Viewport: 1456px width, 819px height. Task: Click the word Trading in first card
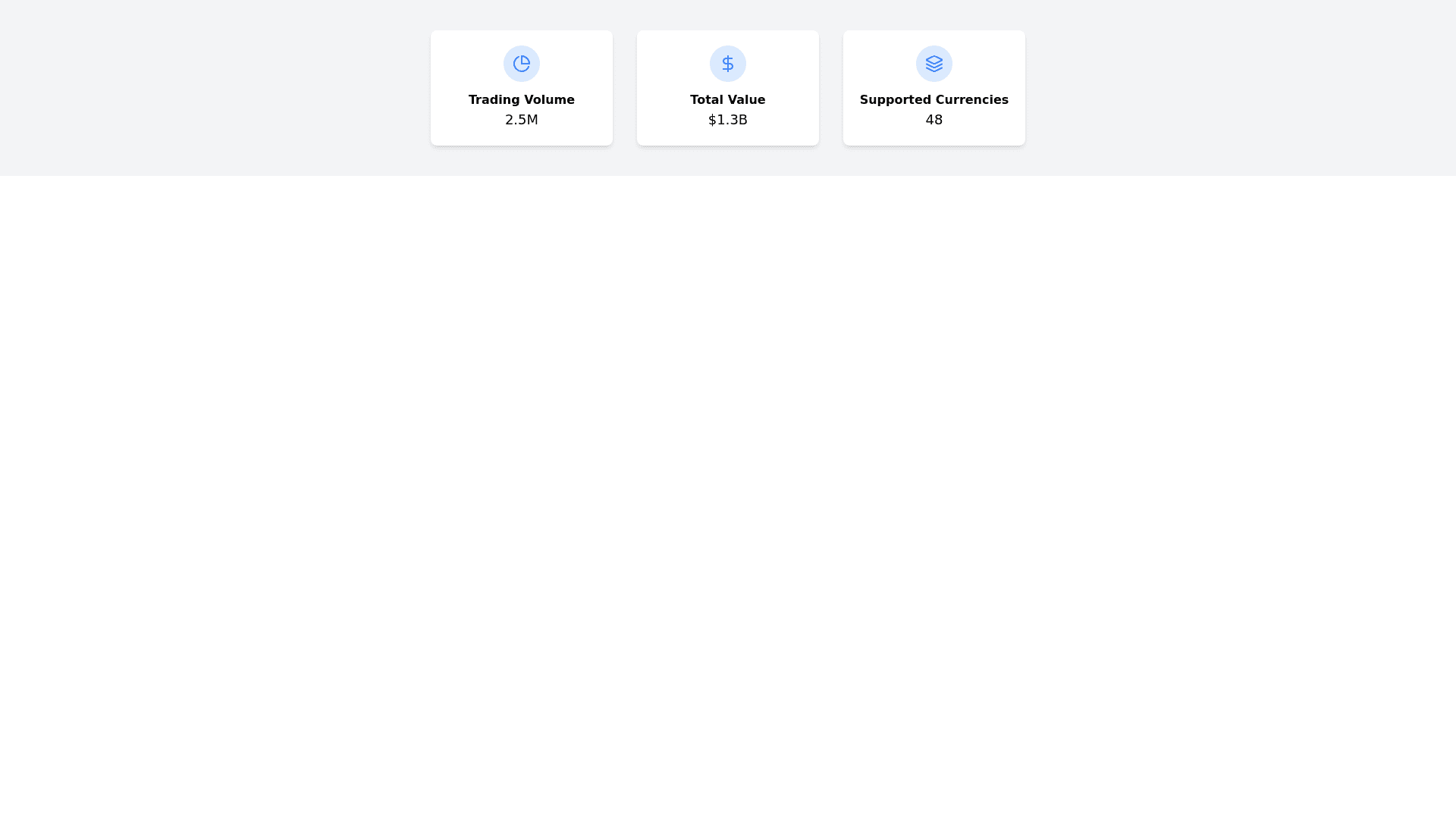tap(492, 100)
